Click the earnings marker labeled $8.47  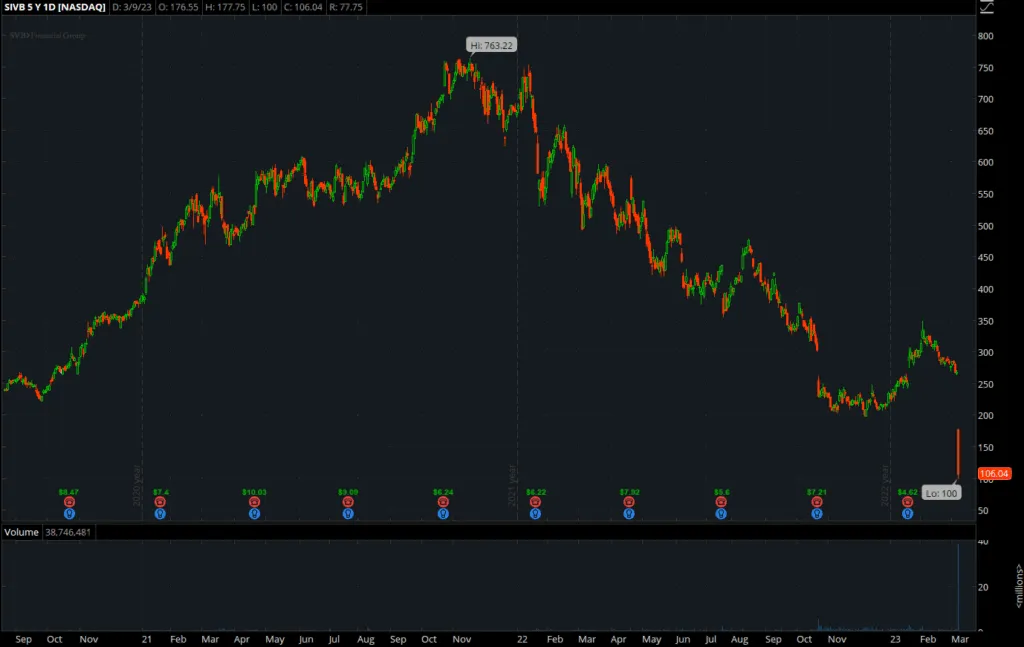click(67, 500)
